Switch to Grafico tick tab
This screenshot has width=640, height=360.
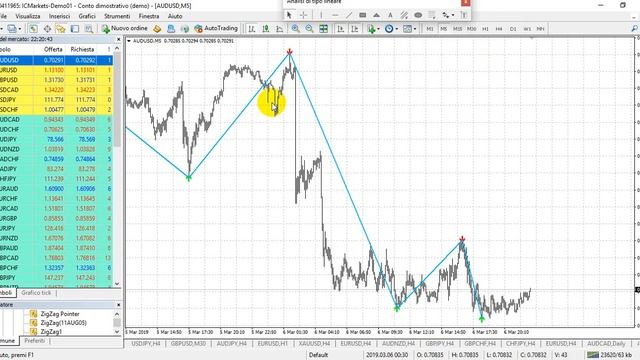pos(36,293)
